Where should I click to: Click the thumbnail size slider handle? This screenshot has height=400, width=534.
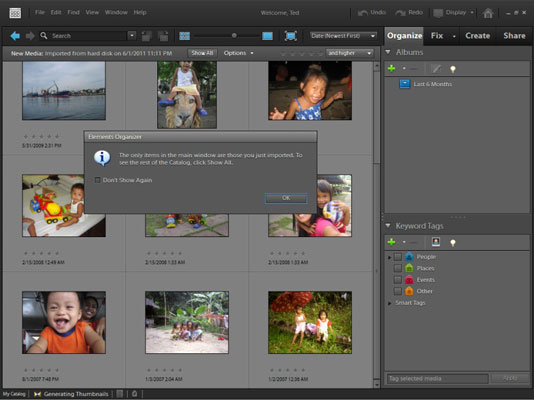pos(234,35)
